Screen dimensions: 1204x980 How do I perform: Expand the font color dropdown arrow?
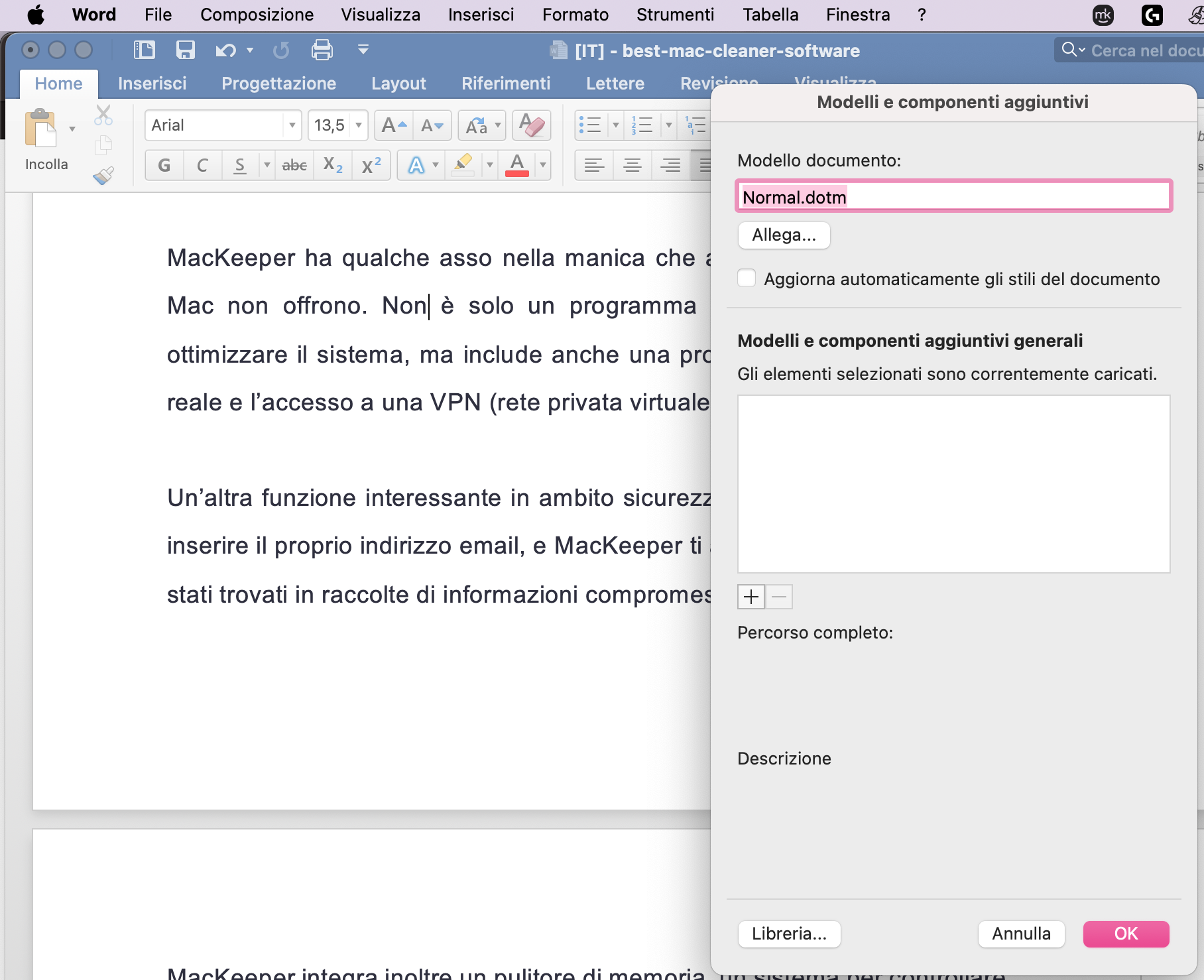(543, 165)
